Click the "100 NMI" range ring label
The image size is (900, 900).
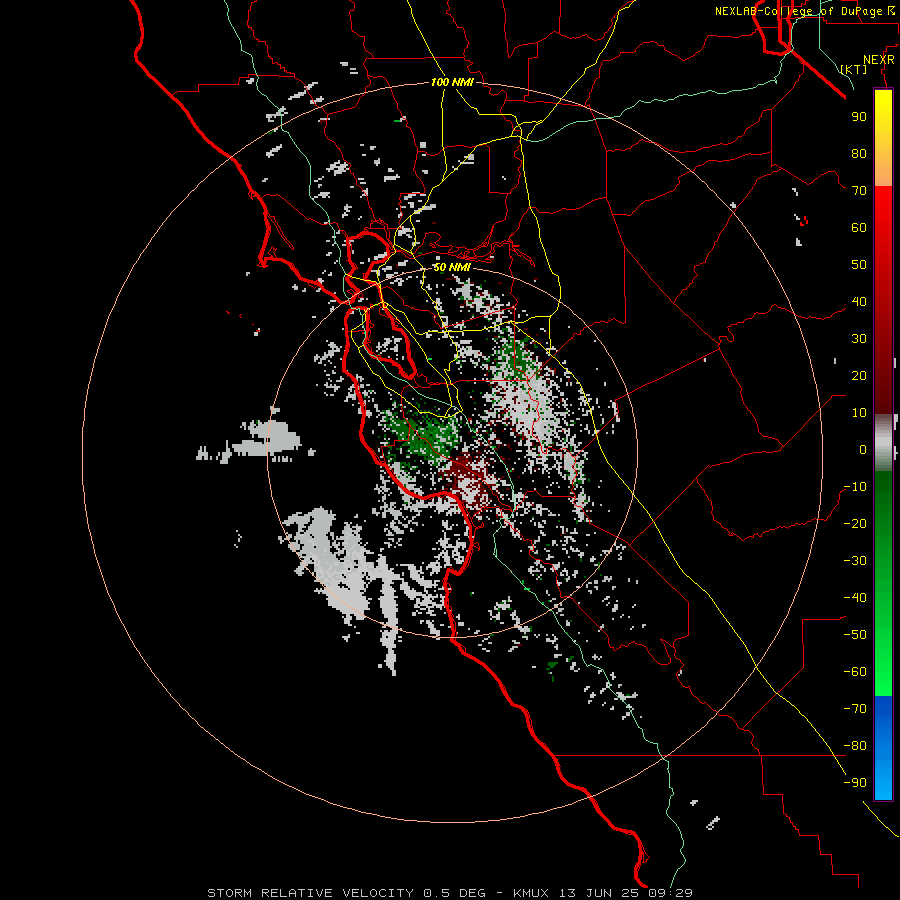(452, 82)
